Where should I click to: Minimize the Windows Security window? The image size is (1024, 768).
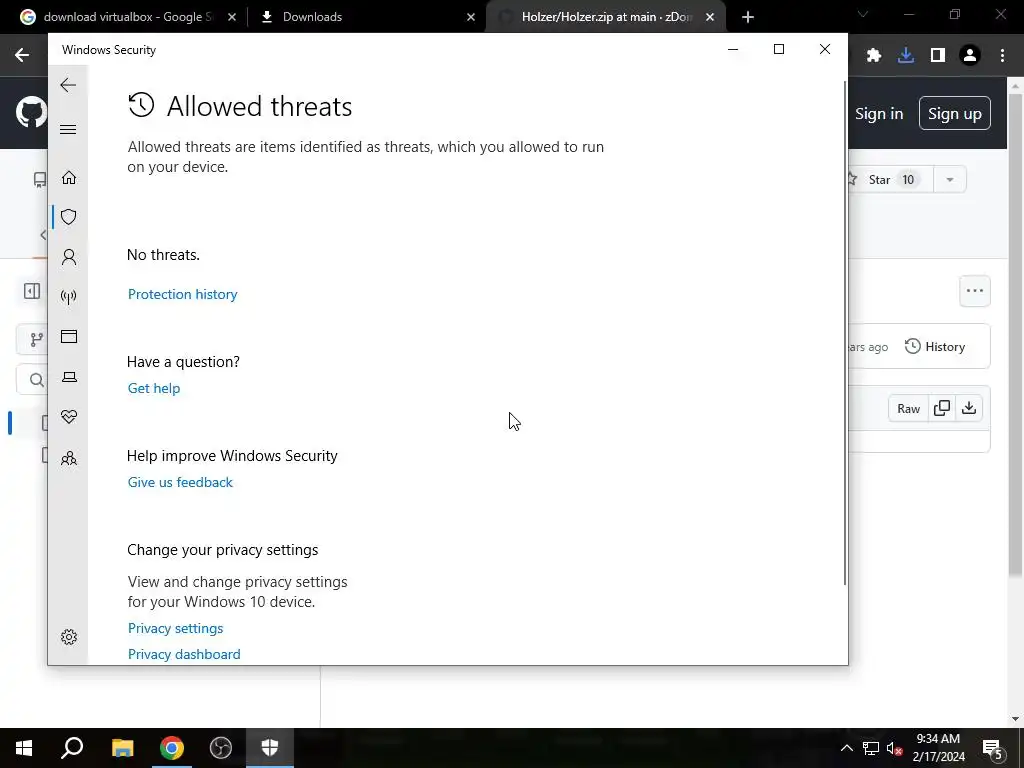[x=733, y=49]
